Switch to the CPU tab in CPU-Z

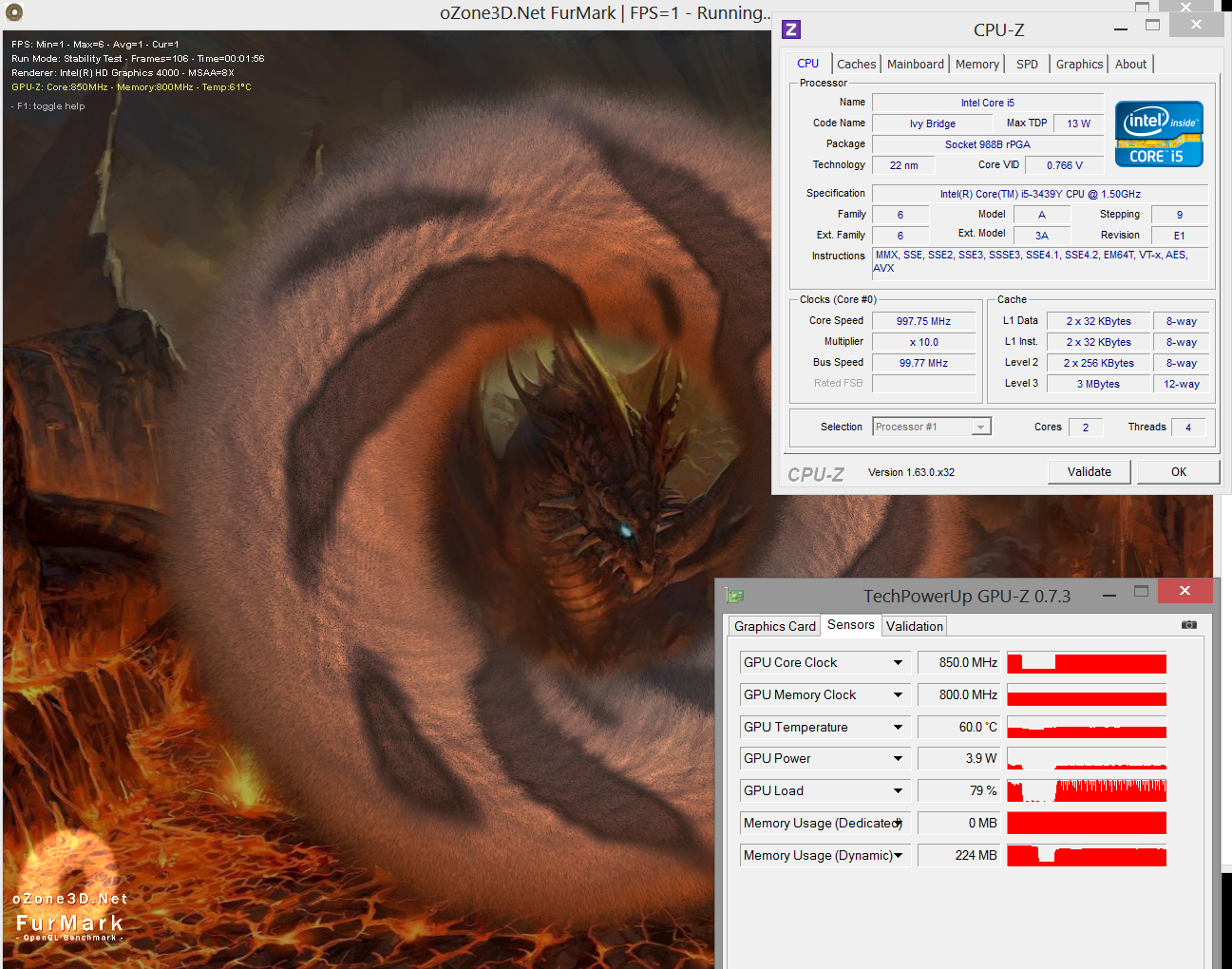(808, 64)
